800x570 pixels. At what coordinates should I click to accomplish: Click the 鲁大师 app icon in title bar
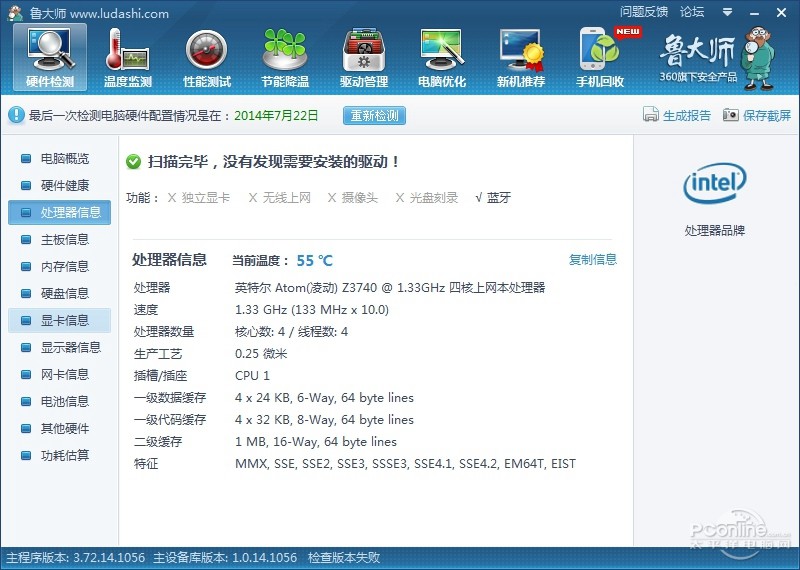(15, 13)
